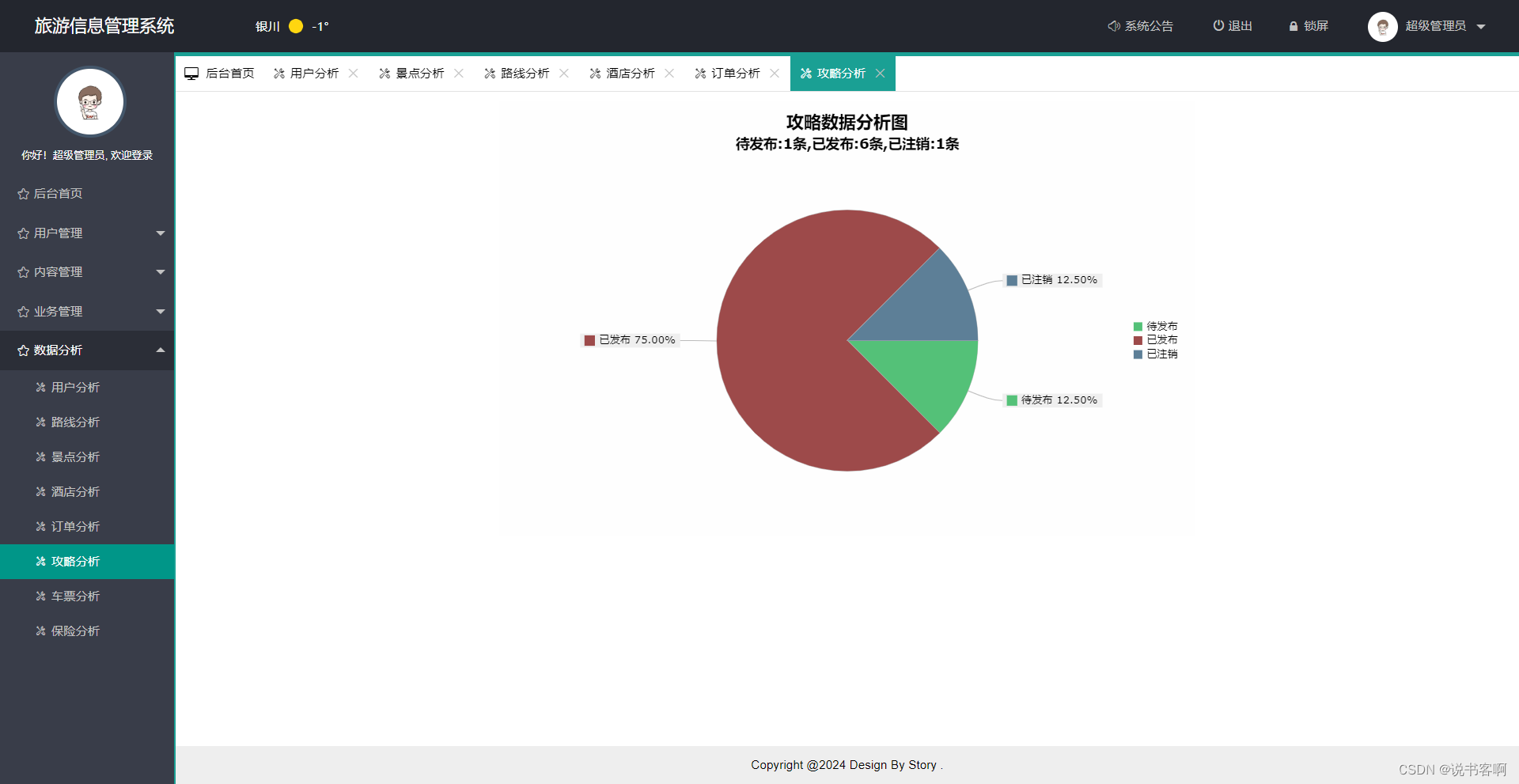Click the tool icon beside sidebar 酒店分析
Image resolution: width=1519 pixels, height=784 pixels.
pos(40,492)
